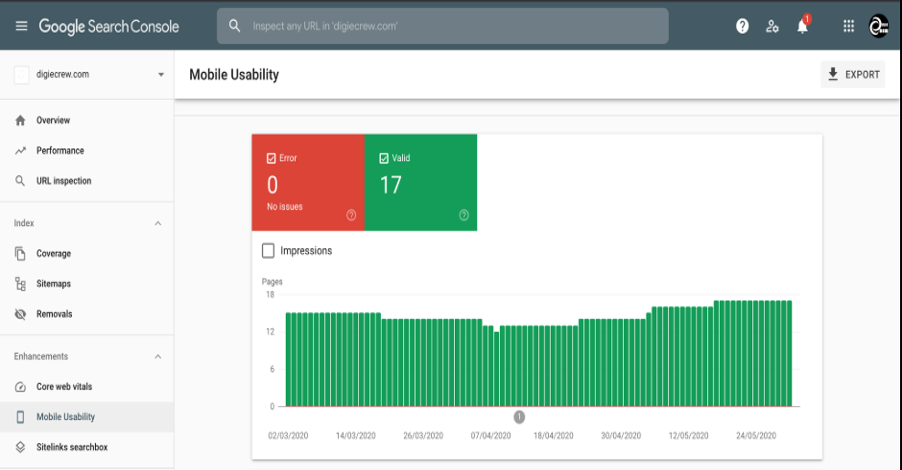This screenshot has width=902, height=470.
Task: Click the Performance trend-line icon
Action: tap(20, 151)
